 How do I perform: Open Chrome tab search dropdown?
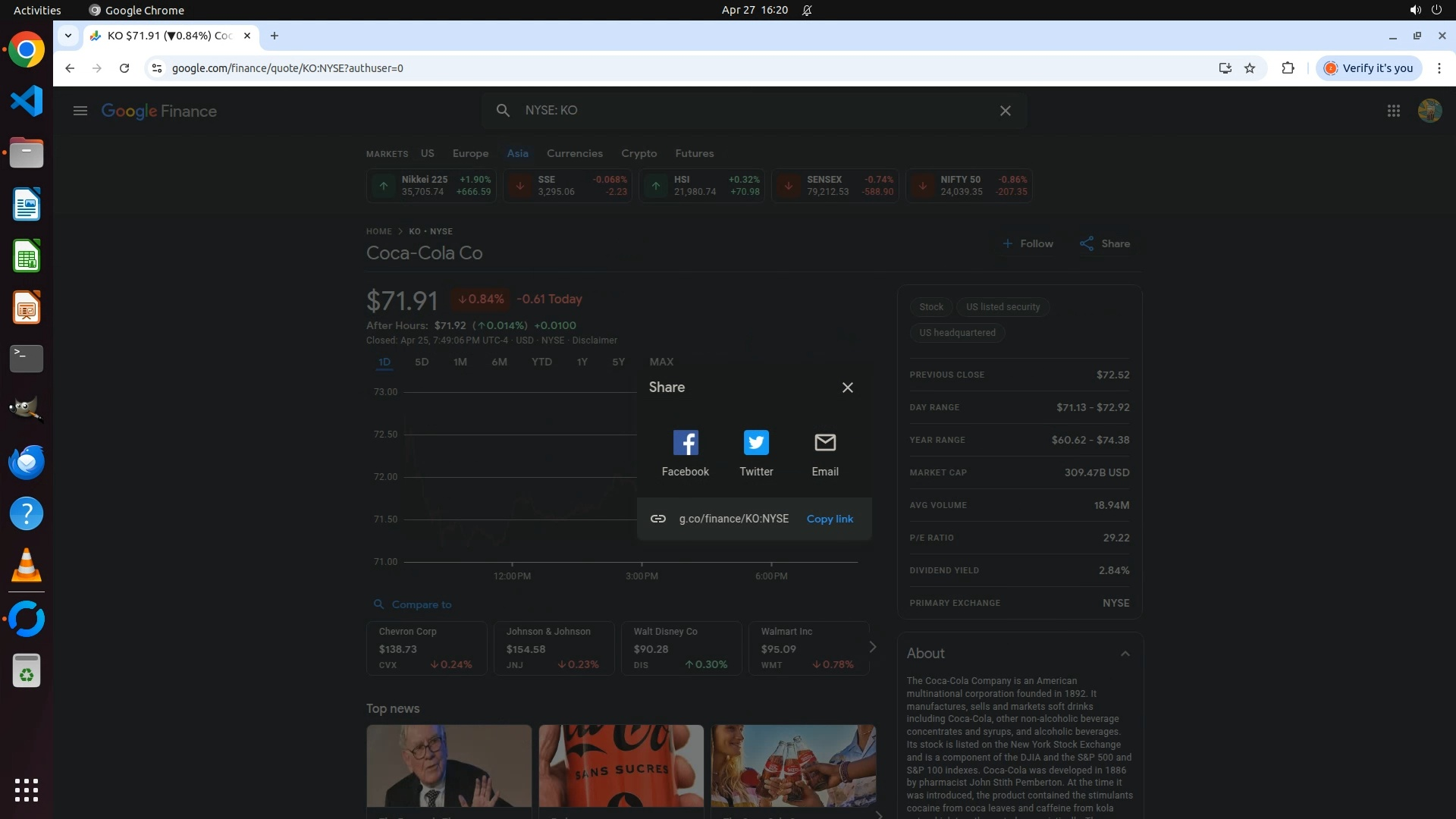[68, 36]
